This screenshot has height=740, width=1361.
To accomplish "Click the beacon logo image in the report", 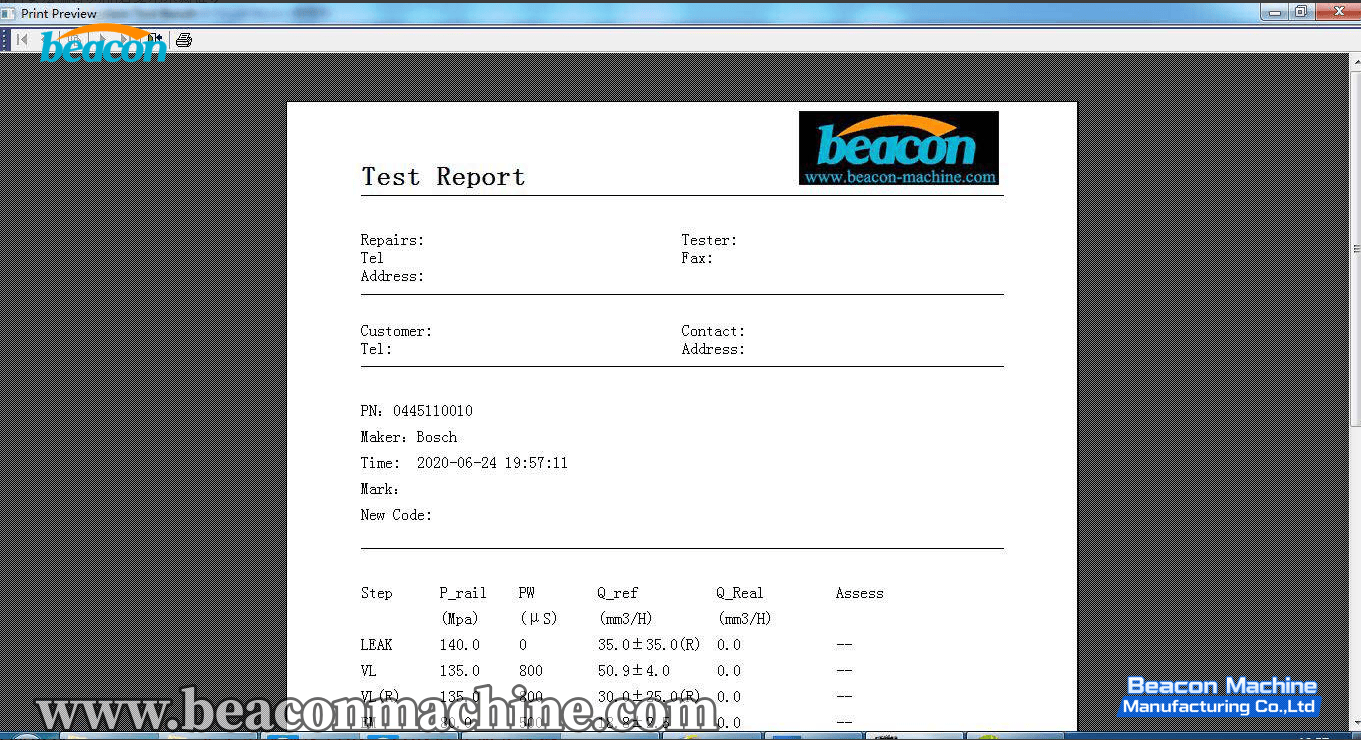I will click(x=898, y=142).
